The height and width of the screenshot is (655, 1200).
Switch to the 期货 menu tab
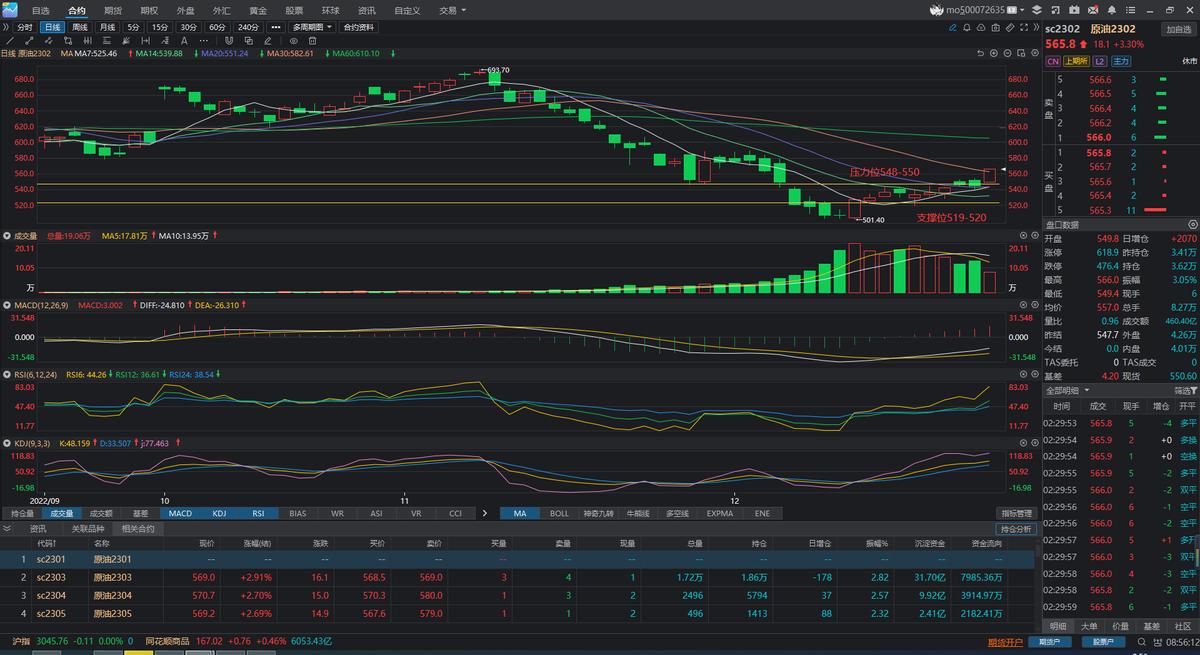[x=112, y=10]
